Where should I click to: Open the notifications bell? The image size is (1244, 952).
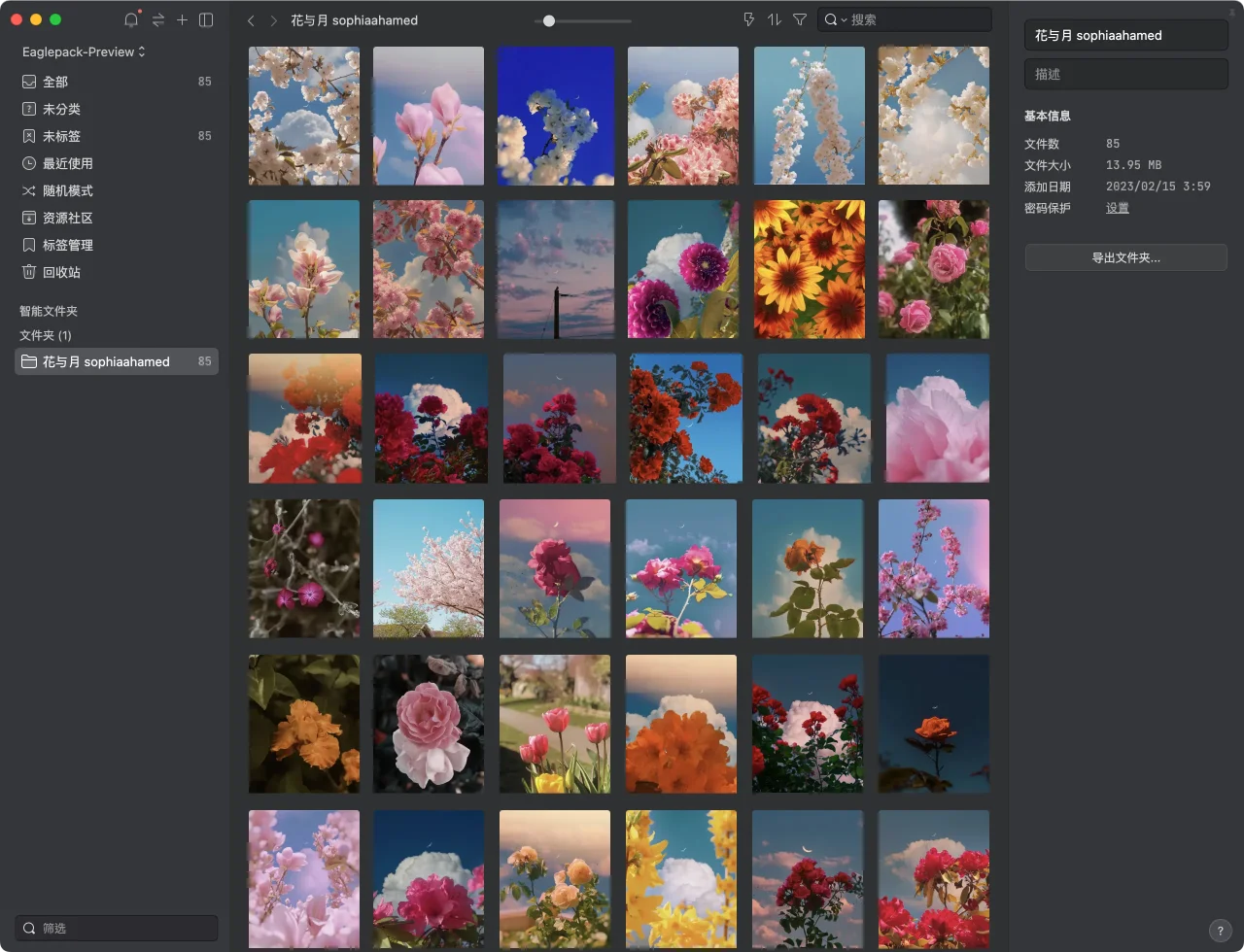click(131, 20)
